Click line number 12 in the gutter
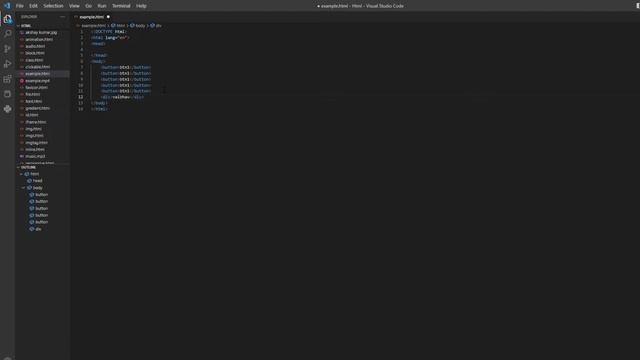Screen dimensions: 640x360 click(x=81, y=97)
